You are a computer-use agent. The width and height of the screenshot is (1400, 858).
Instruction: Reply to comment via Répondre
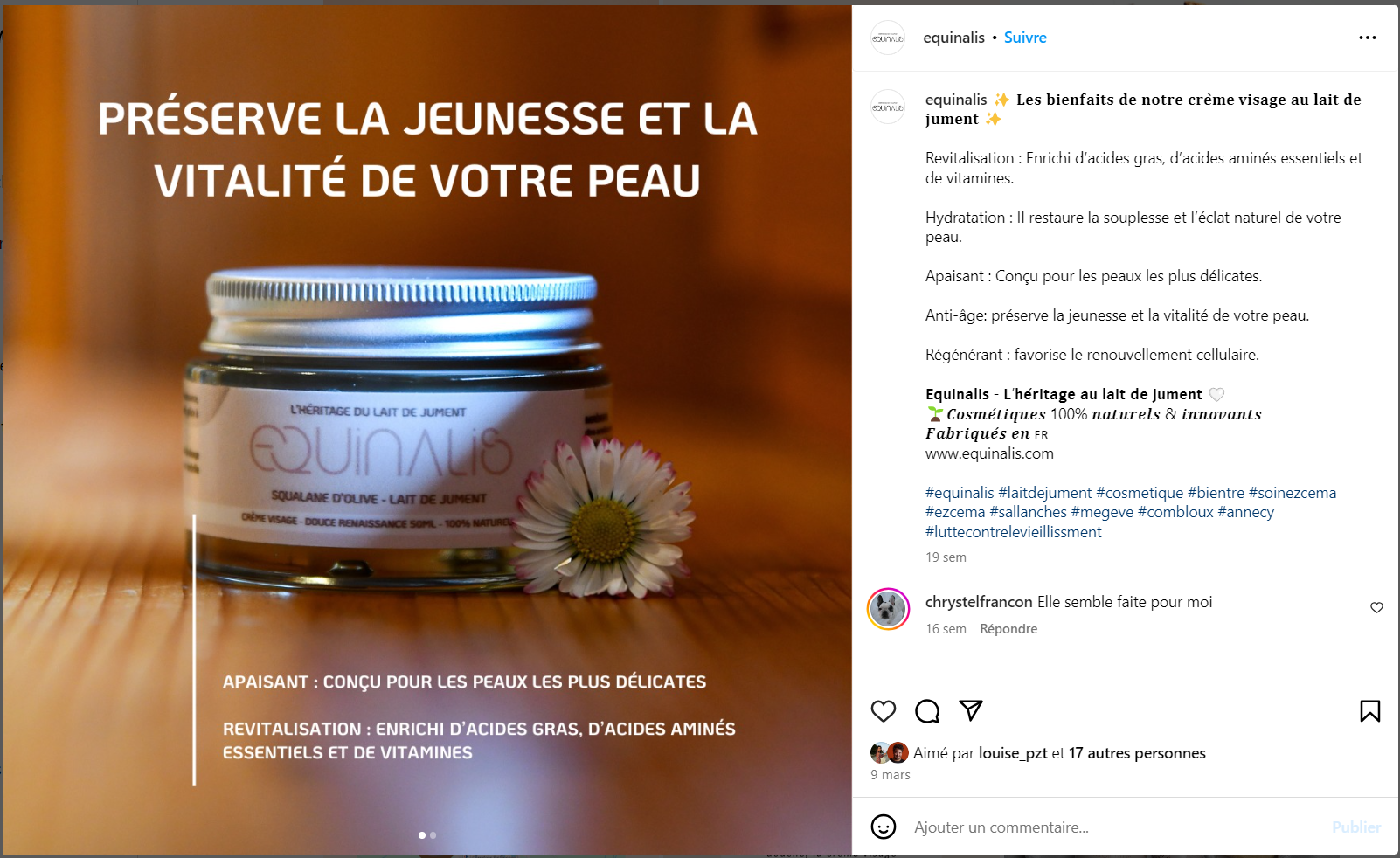tap(1008, 629)
